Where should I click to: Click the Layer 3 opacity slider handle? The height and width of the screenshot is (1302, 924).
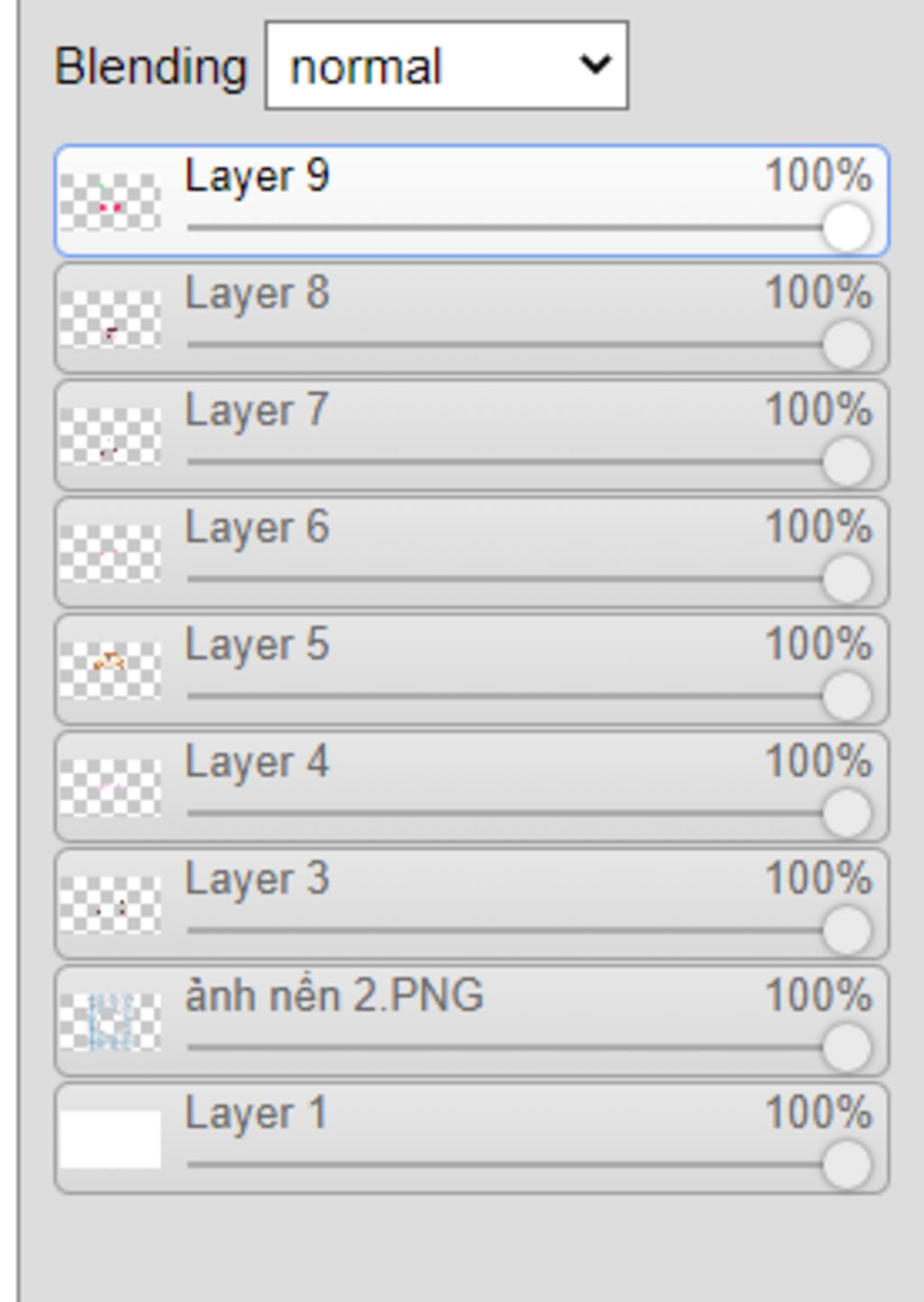846,931
